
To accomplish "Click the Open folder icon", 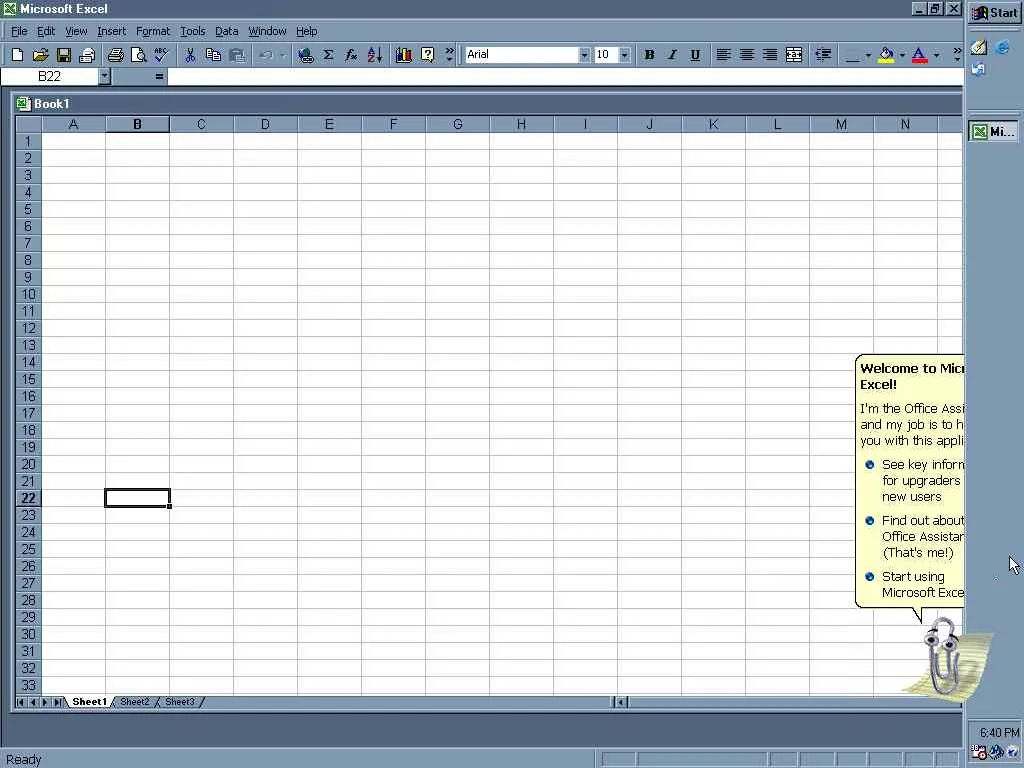I will pos(40,55).
